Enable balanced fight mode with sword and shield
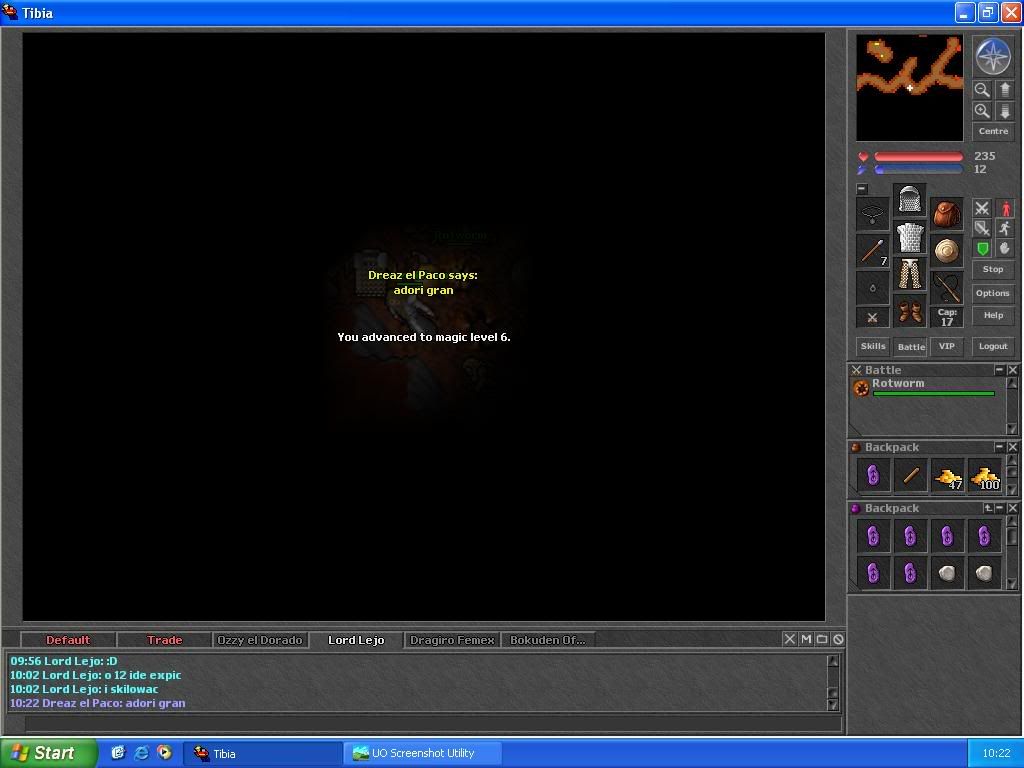 tap(982, 229)
